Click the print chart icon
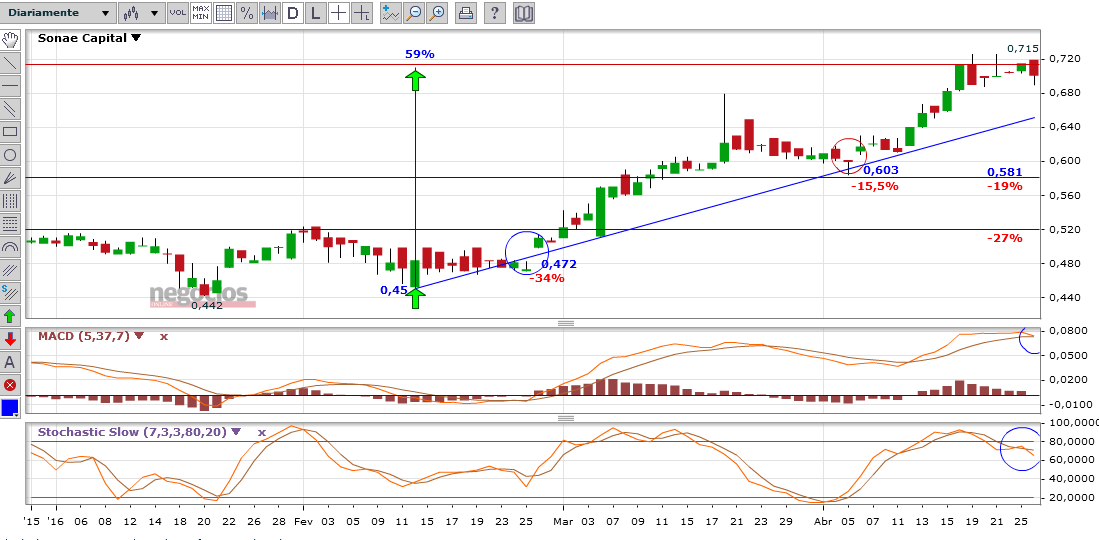Screen dimensions: 1099x540 click(x=465, y=13)
